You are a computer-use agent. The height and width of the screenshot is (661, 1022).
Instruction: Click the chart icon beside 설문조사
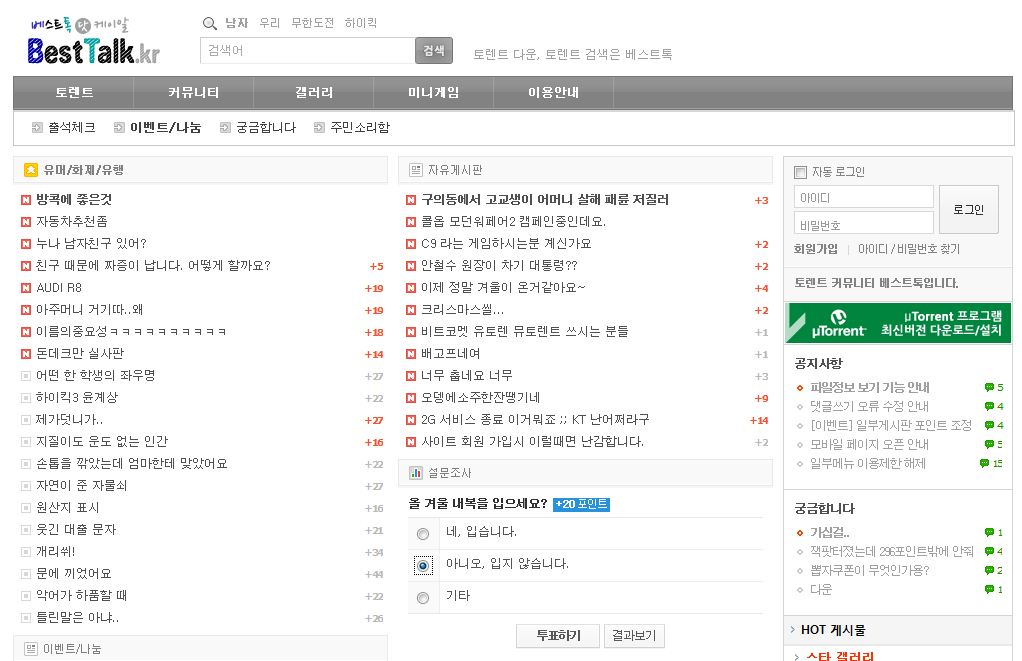click(415, 473)
